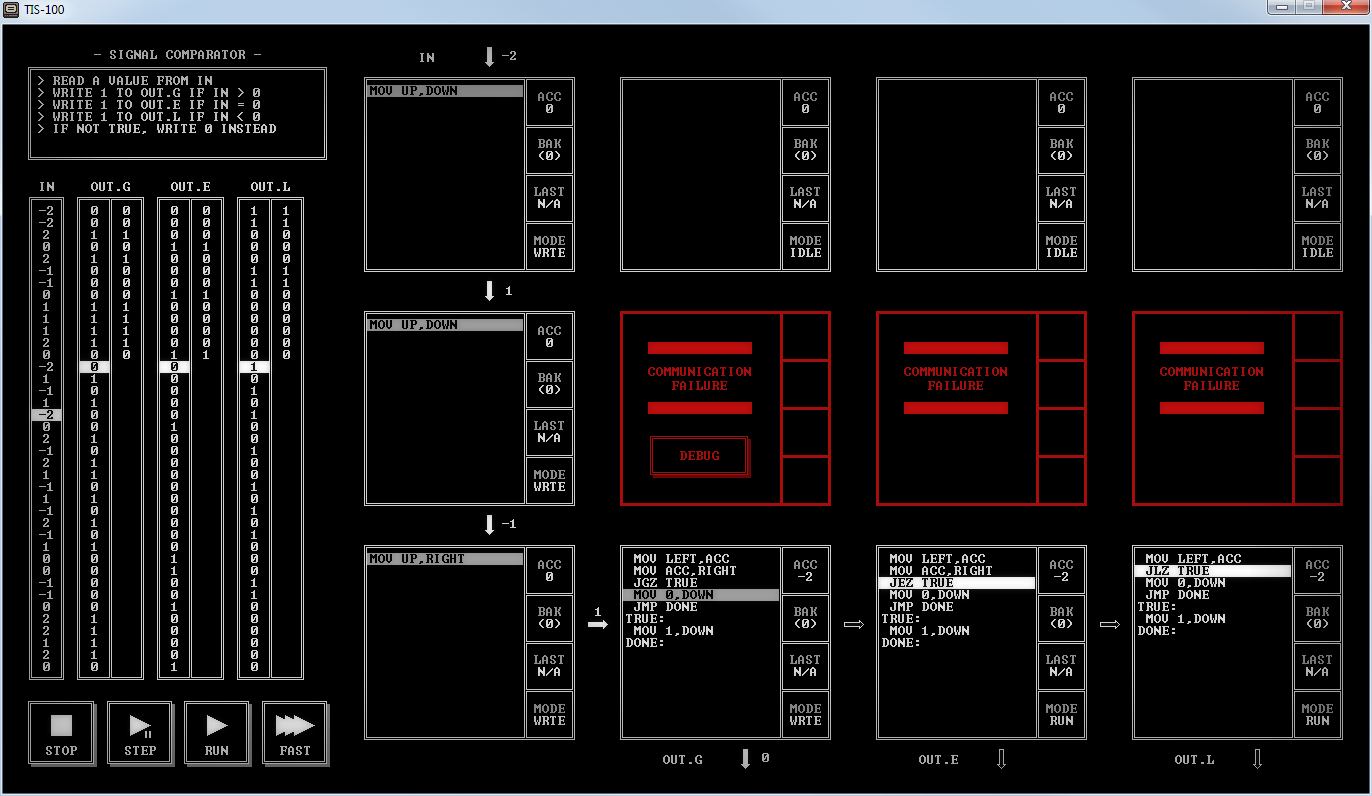Click hollow right arrow feeding the JLZ node
This screenshot has width=1372, height=796.
pos(1110,624)
